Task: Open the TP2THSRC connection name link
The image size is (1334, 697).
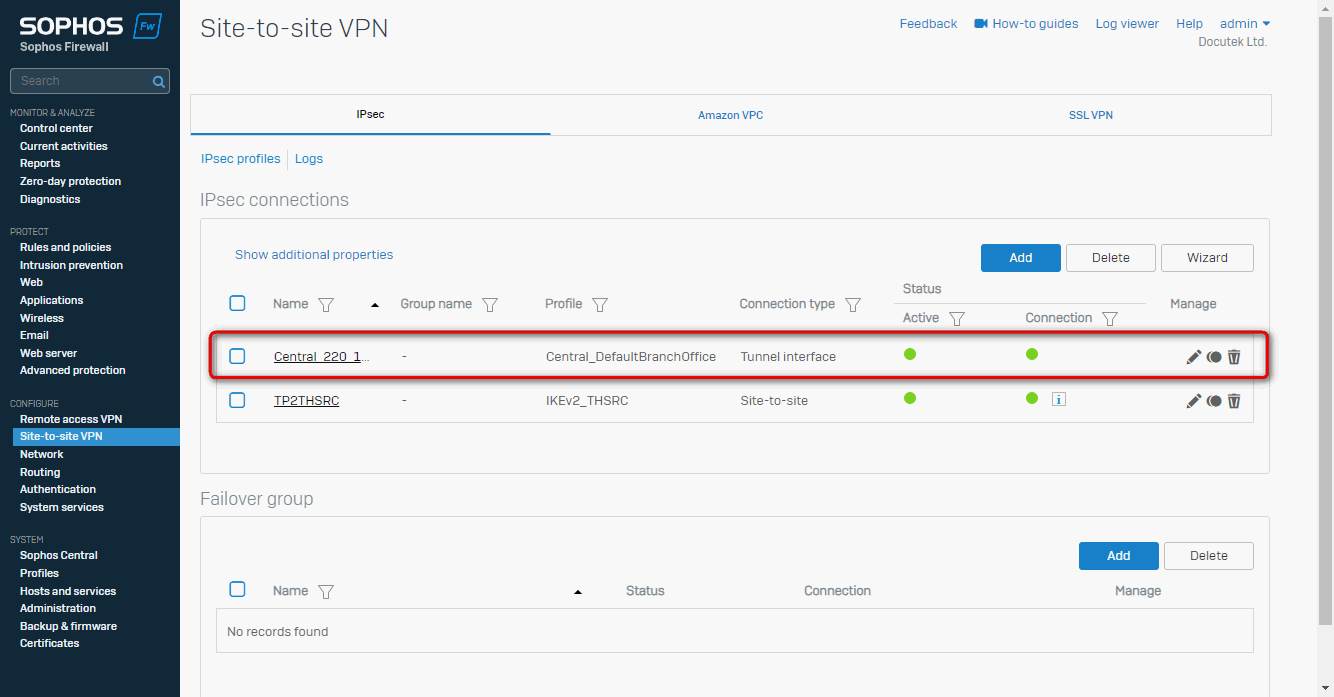Action: (306, 401)
